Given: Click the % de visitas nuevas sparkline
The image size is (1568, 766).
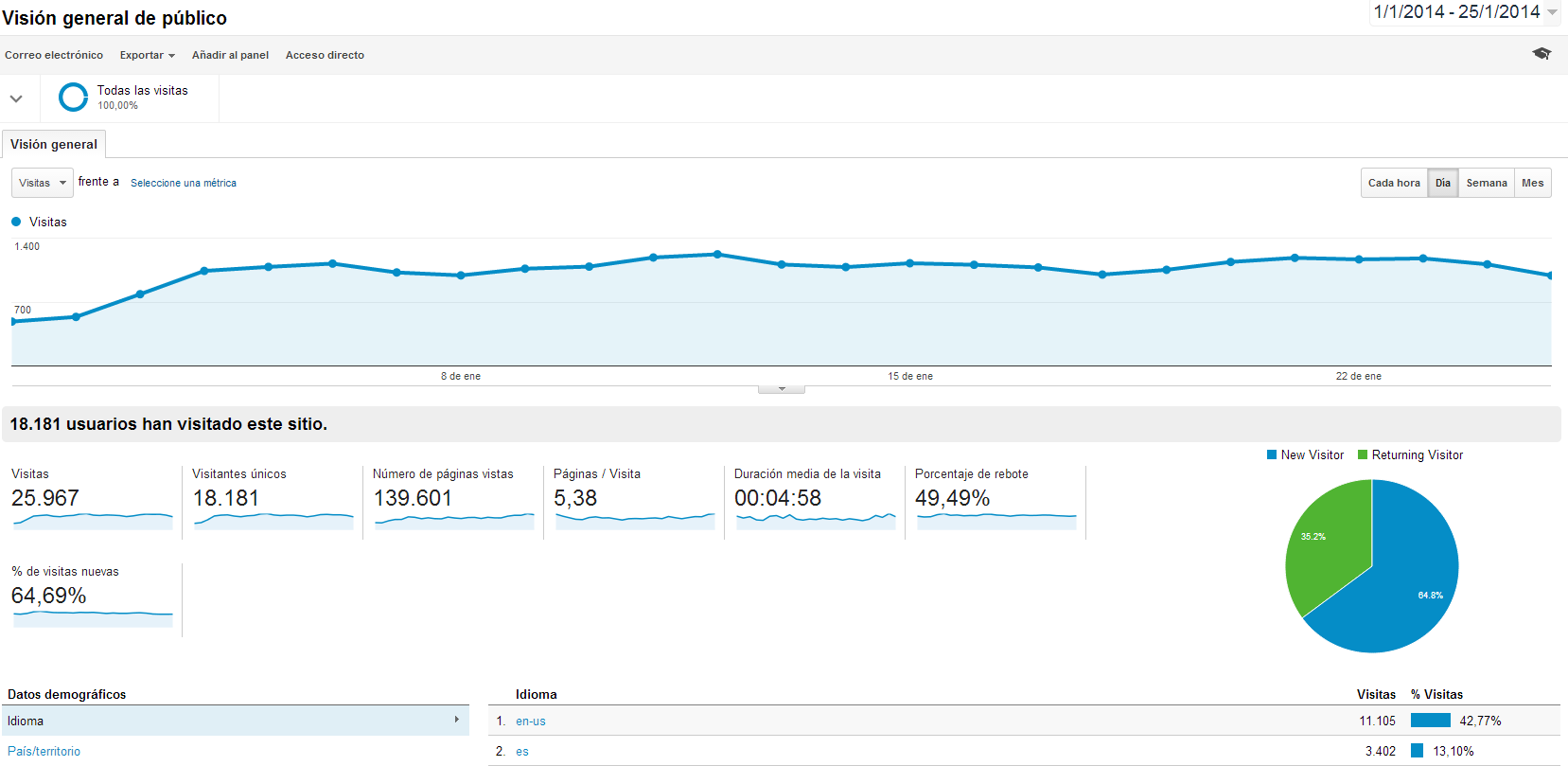Looking at the screenshot, I should point(93,618).
